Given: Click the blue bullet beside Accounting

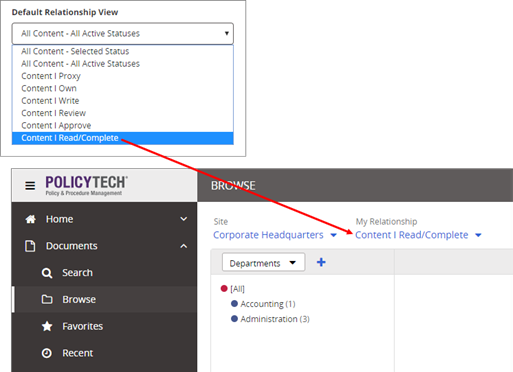Looking at the screenshot, I should click(234, 304).
